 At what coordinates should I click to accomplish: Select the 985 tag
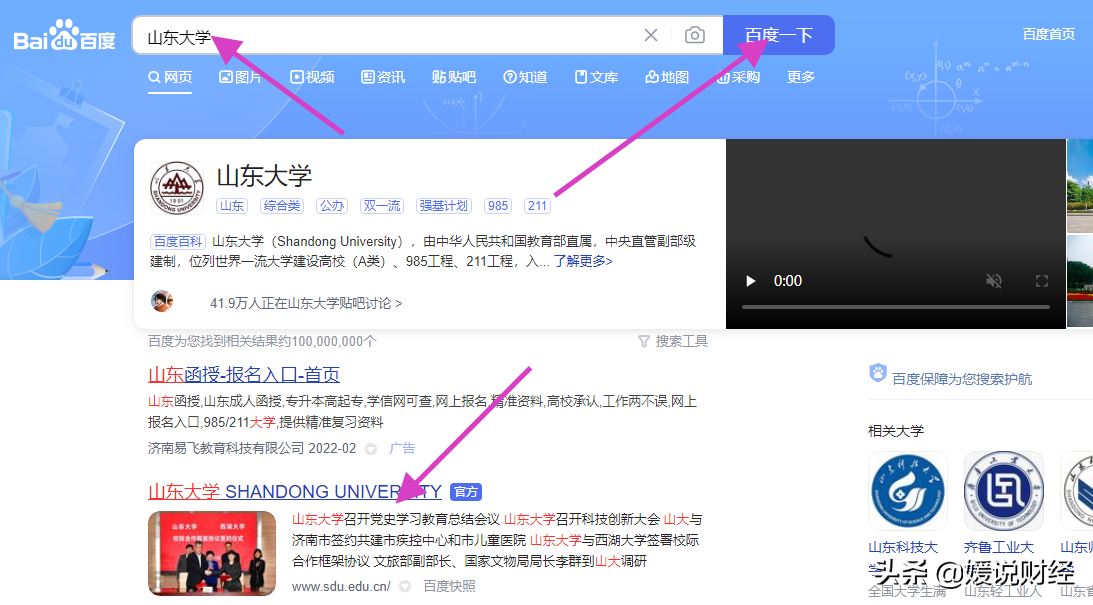click(x=498, y=206)
